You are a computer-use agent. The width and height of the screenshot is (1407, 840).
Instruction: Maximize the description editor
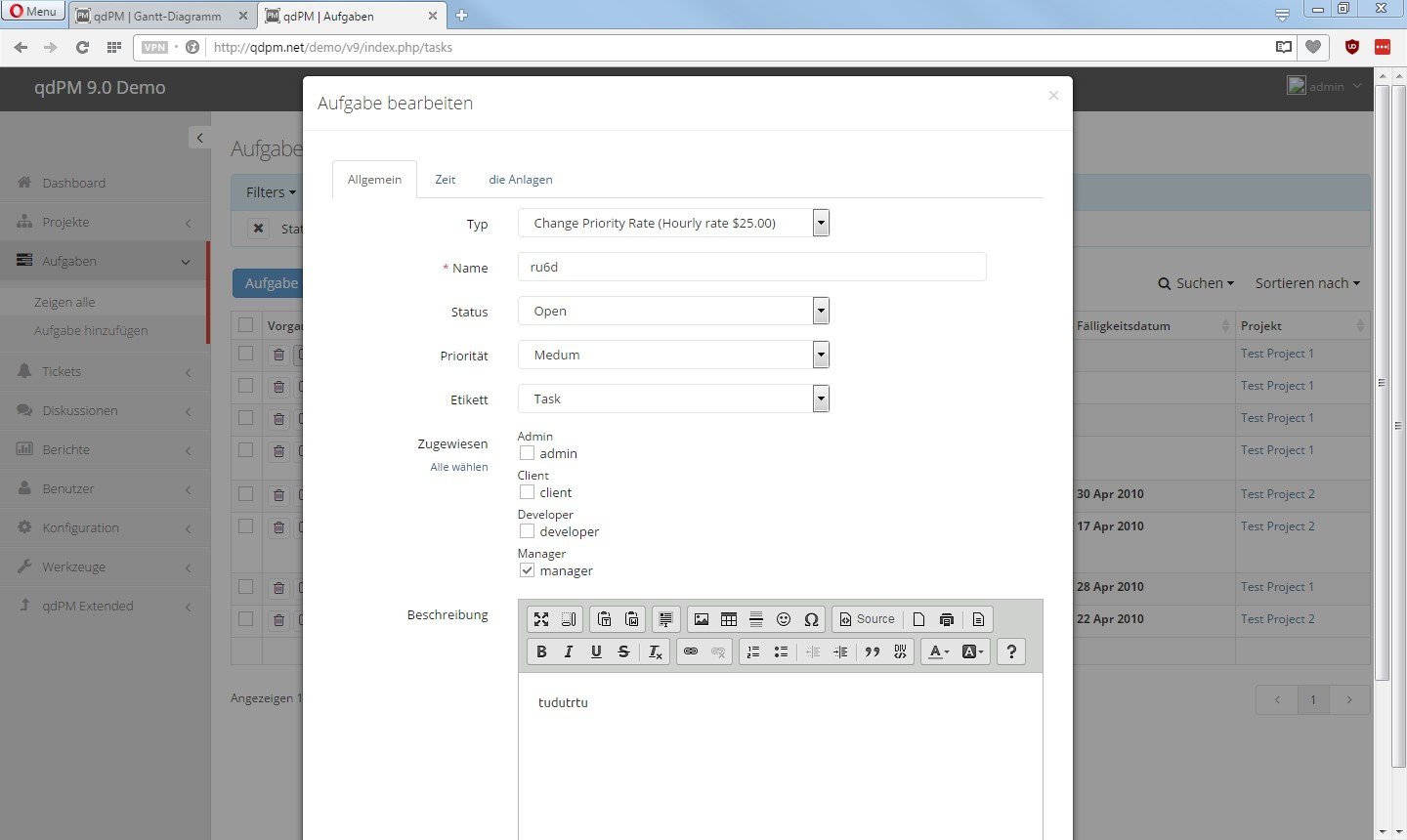coord(541,619)
